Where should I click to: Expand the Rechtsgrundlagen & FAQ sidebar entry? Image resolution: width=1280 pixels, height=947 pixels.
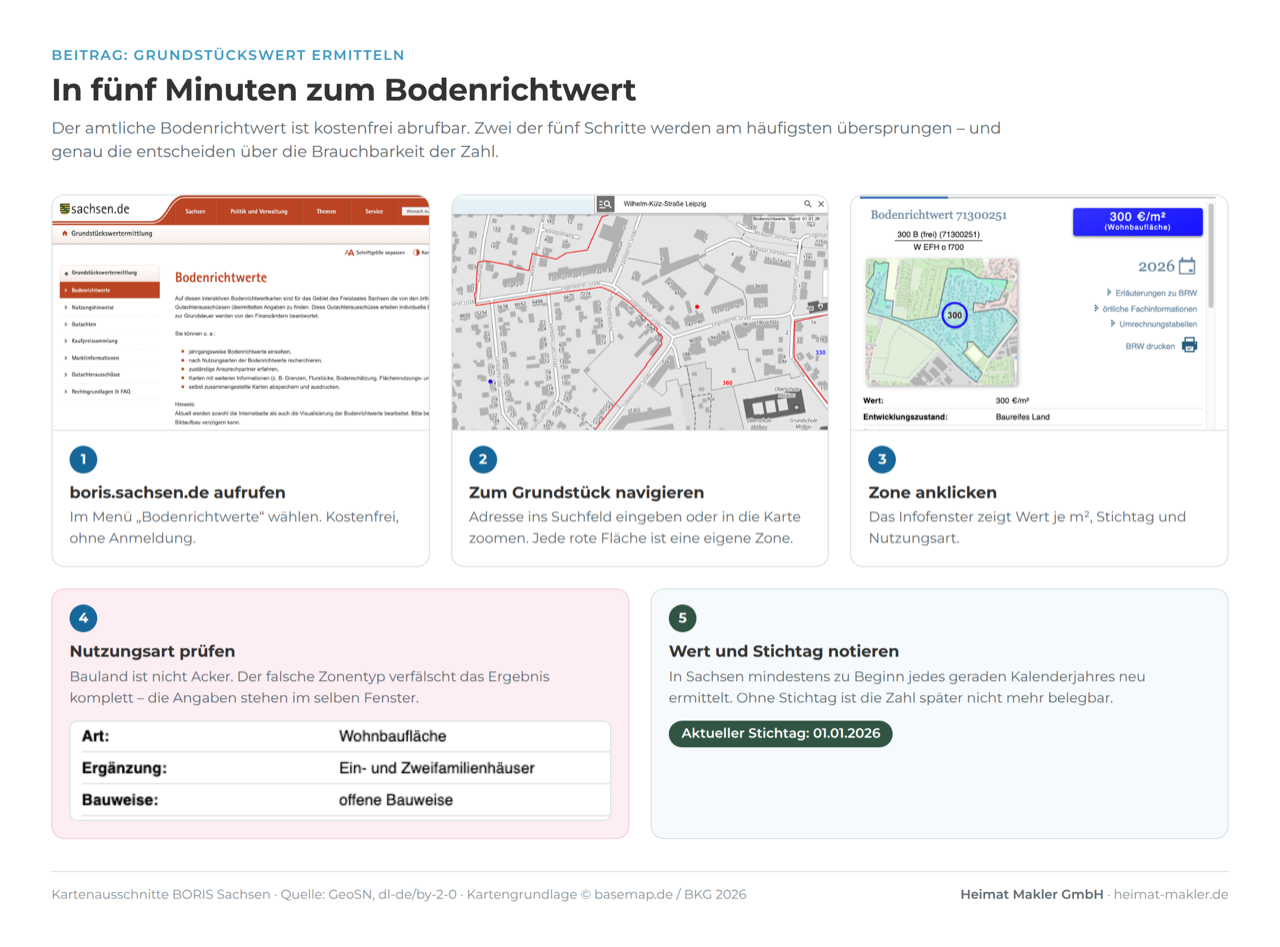(110, 391)
